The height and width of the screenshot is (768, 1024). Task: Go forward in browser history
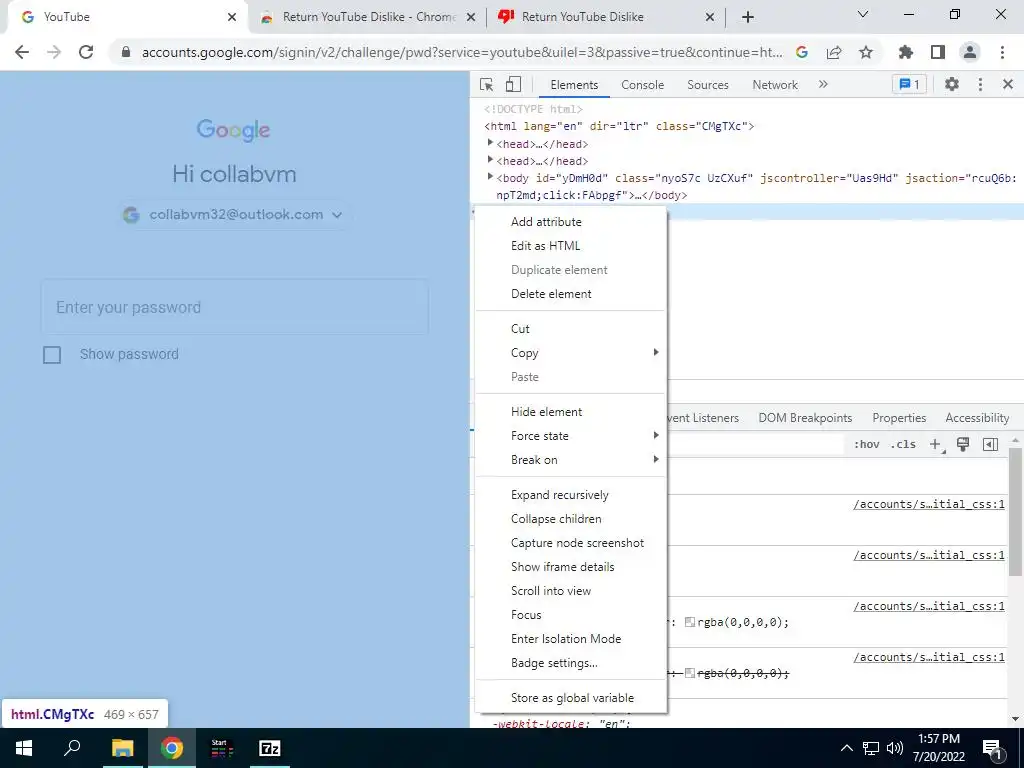[x=54, y=52]
